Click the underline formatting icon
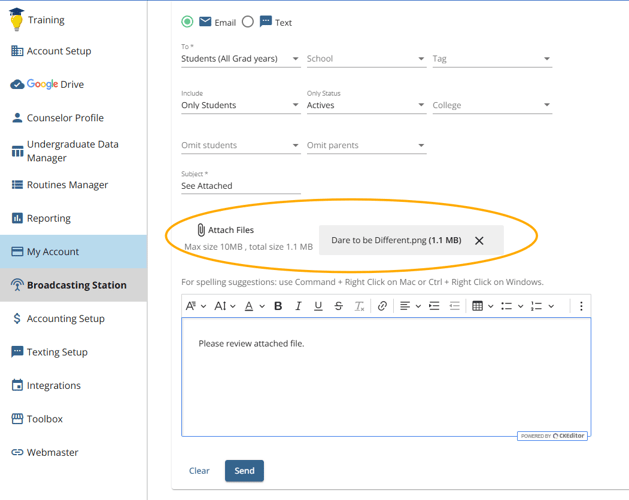The height and width of the screenshot is (500, 629). coord(318,306)
